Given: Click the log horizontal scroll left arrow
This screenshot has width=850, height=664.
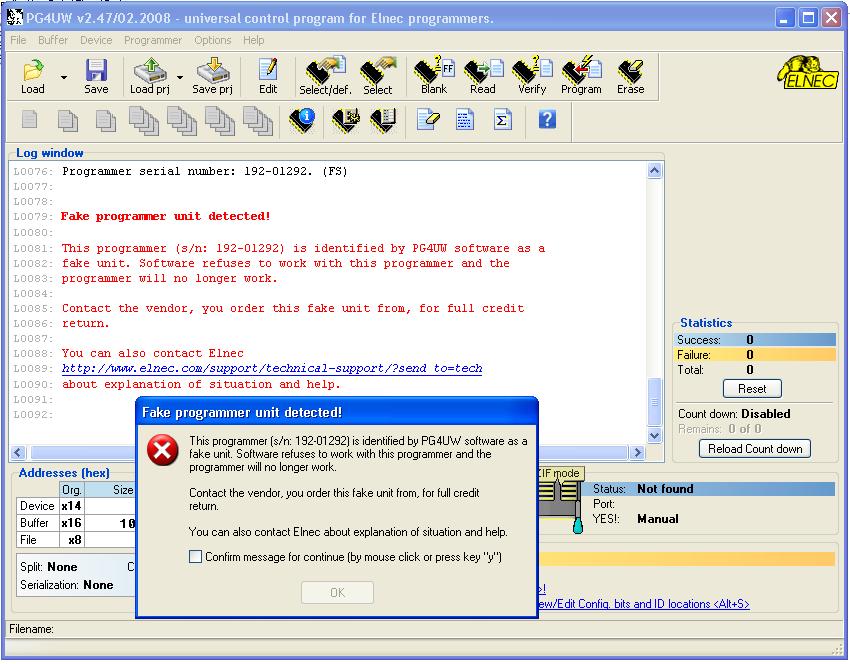Looking at the screenshot, I should (18, 452).
